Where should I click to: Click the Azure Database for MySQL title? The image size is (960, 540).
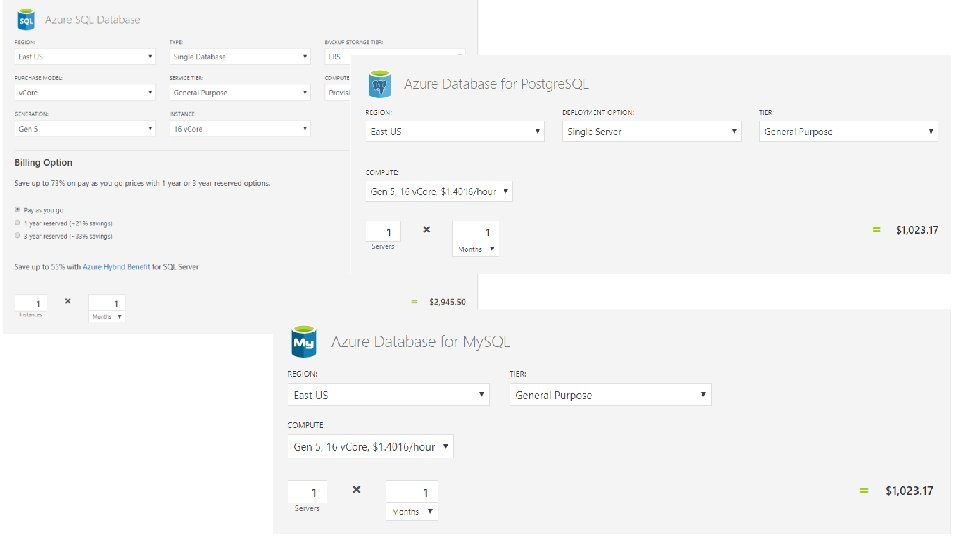click(421, 342)
